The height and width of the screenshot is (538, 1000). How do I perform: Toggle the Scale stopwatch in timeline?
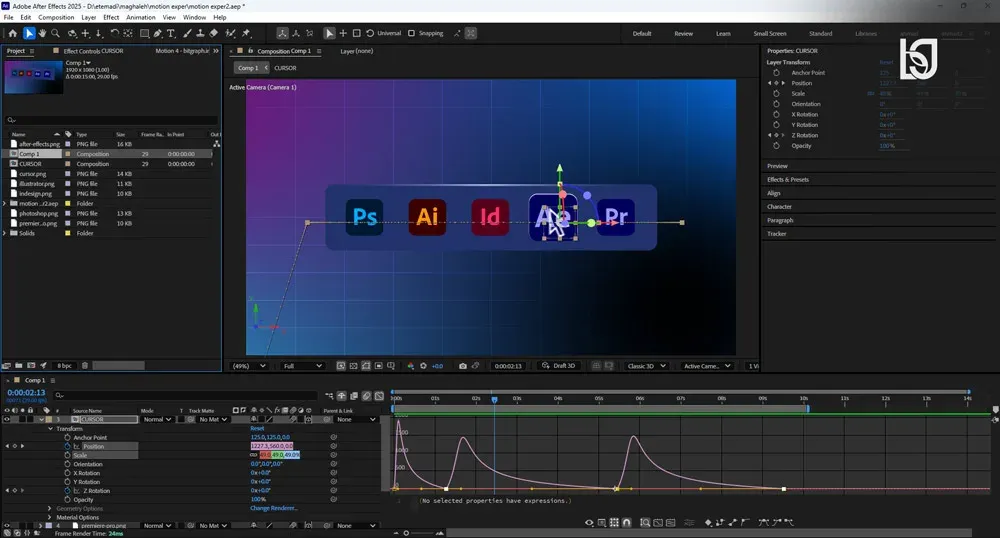click(x=68, y=455)
